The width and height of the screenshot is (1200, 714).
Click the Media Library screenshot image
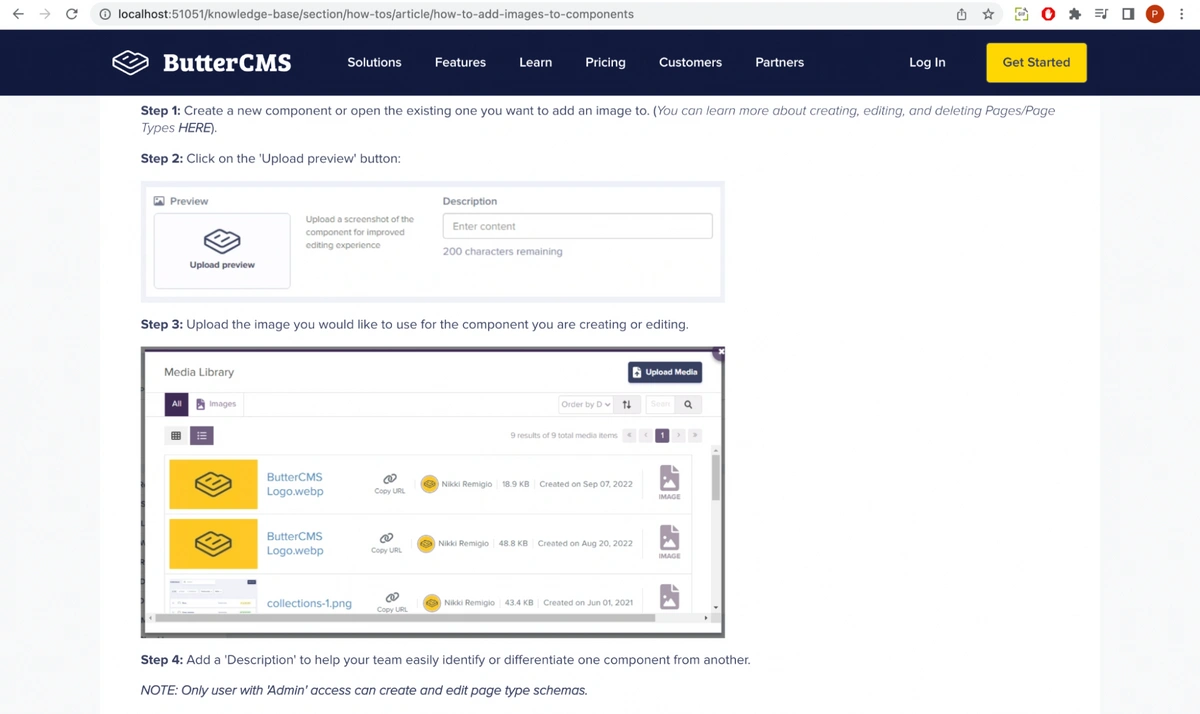[432, 492]
